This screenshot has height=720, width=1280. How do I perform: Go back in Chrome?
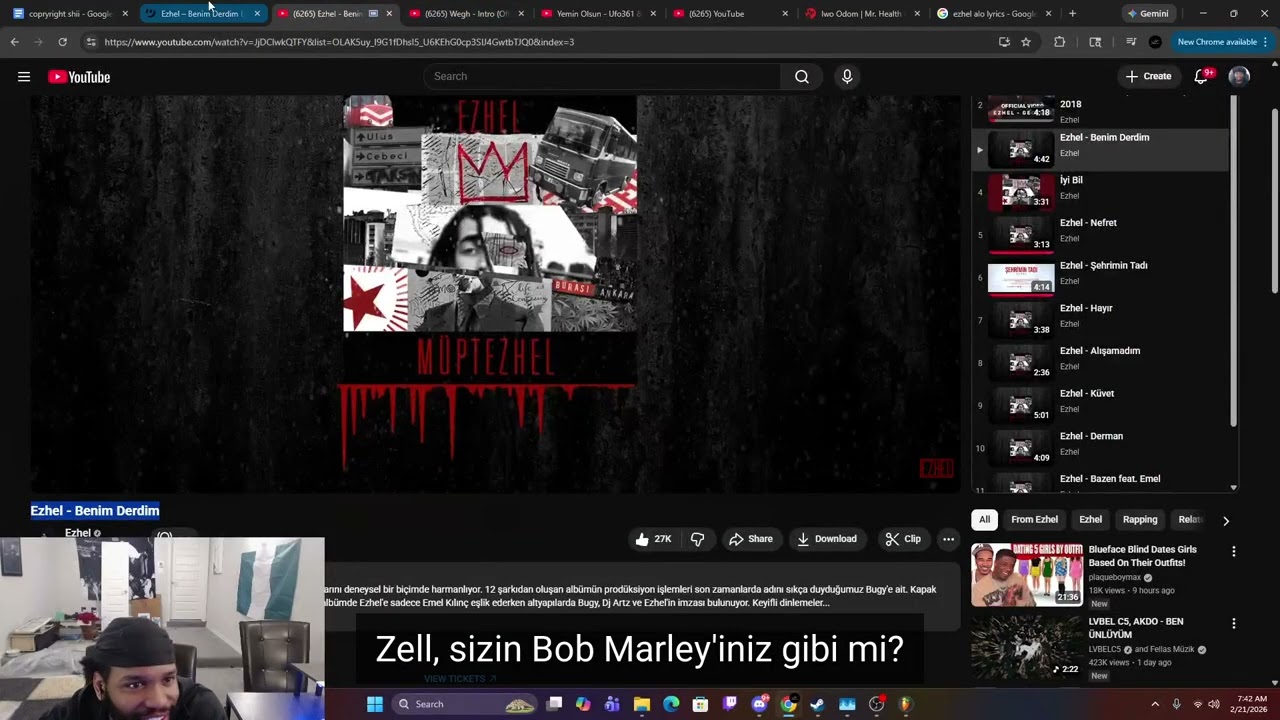[x=14, y=42]
